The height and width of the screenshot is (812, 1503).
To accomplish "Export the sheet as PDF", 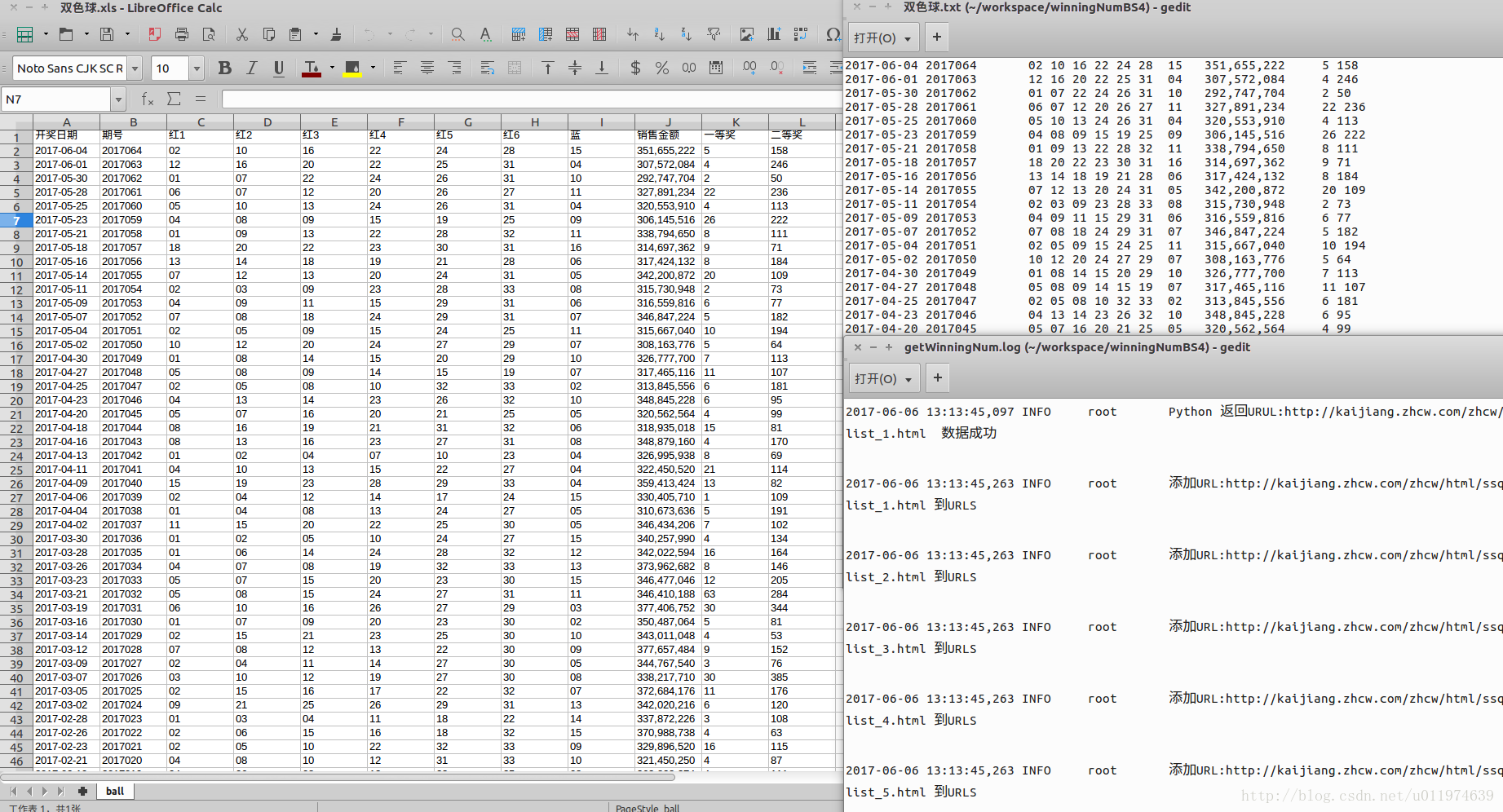I will point(155,34).
